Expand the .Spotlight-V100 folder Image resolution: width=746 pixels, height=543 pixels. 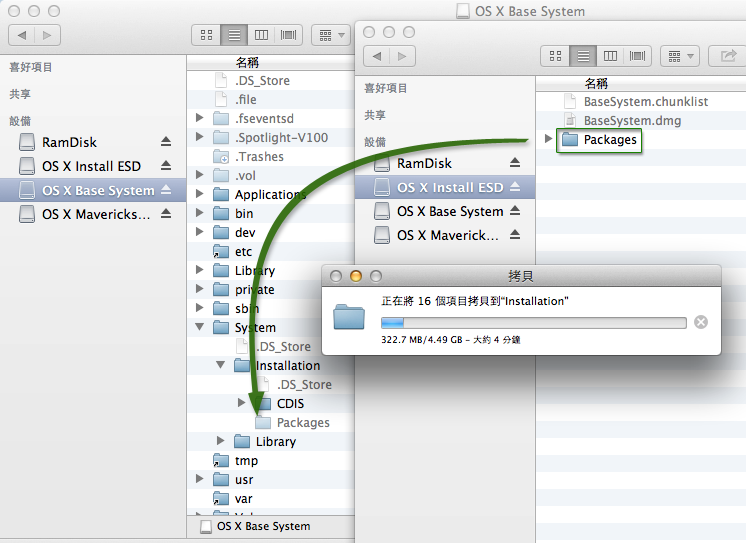click(x=199, y=137)
